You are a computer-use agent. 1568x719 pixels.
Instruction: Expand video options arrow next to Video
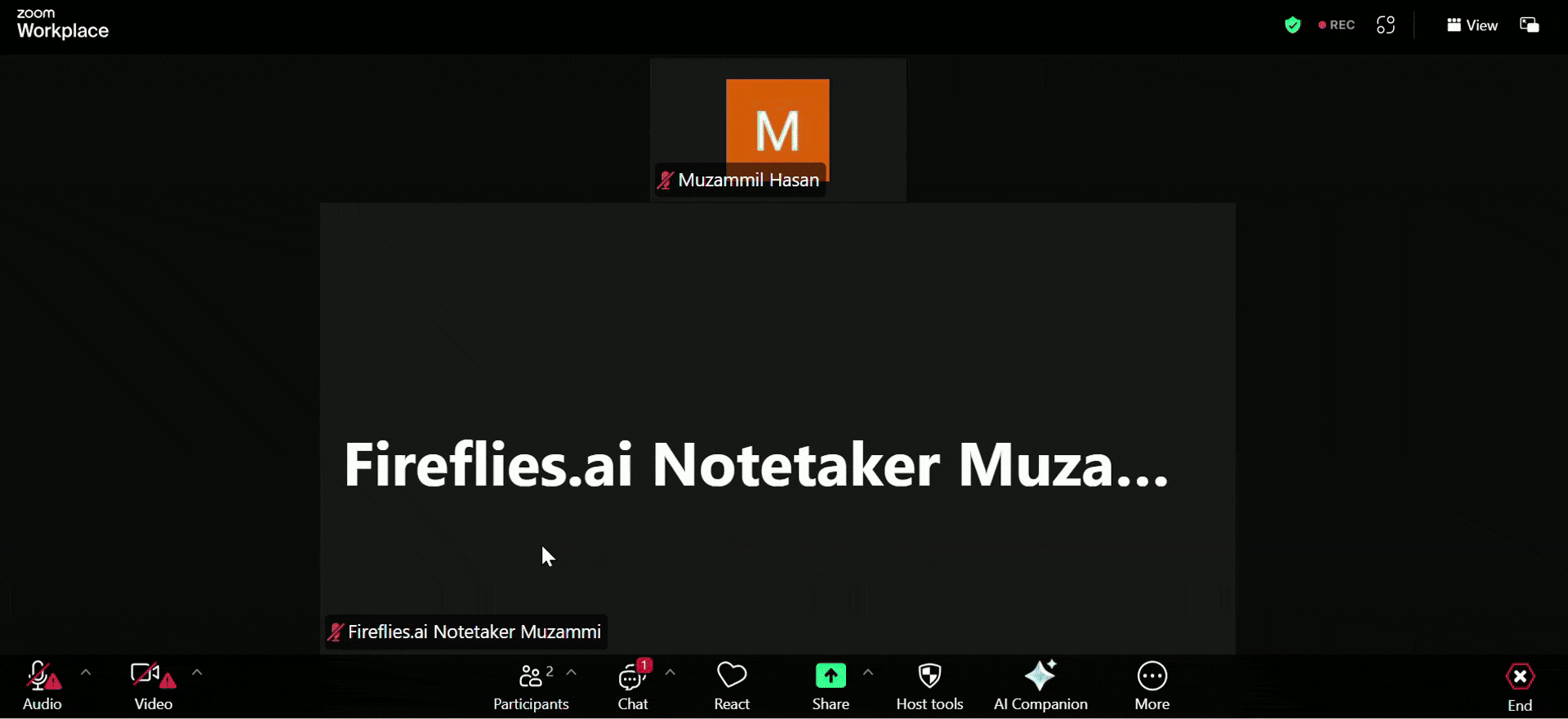(197, 672)
